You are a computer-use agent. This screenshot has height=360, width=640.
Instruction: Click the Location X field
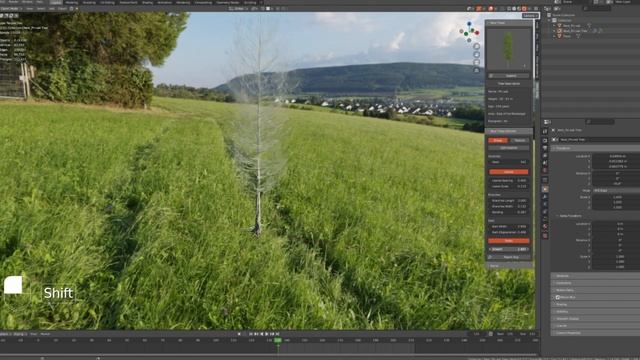tap(616, 156)
